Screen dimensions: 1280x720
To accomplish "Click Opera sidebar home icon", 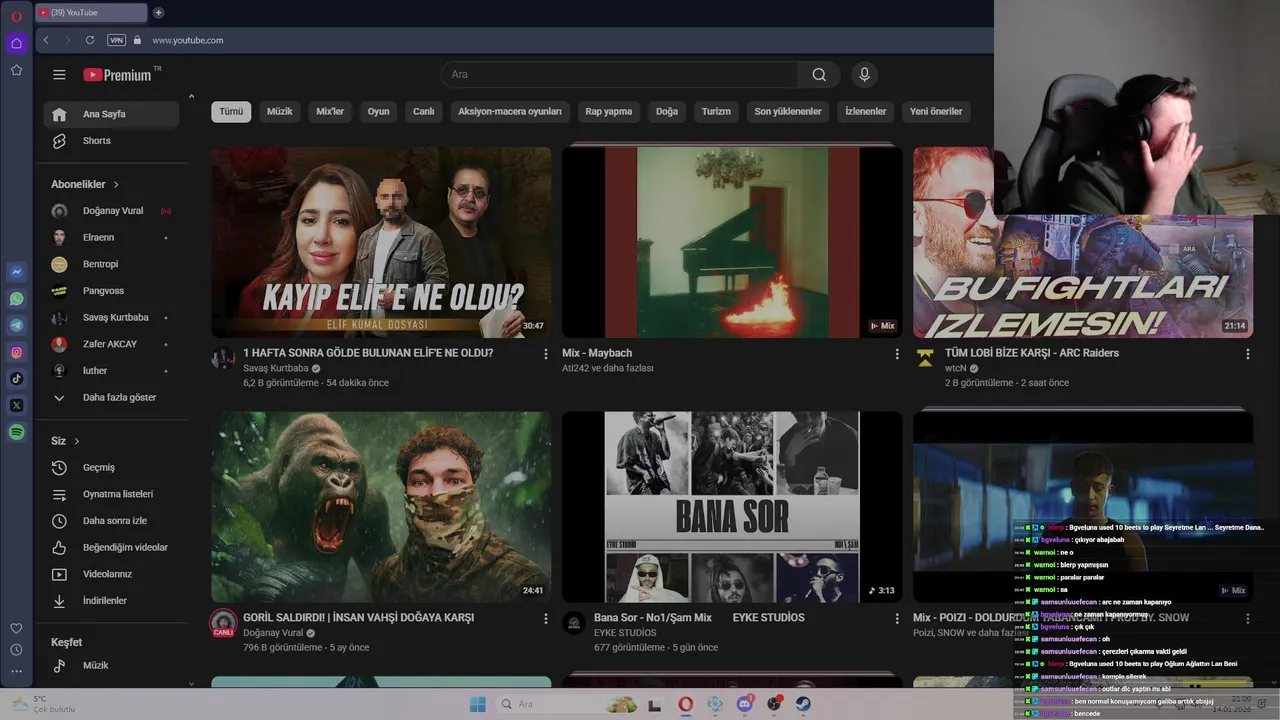I will pyautogui.click(x=17, y=43).
